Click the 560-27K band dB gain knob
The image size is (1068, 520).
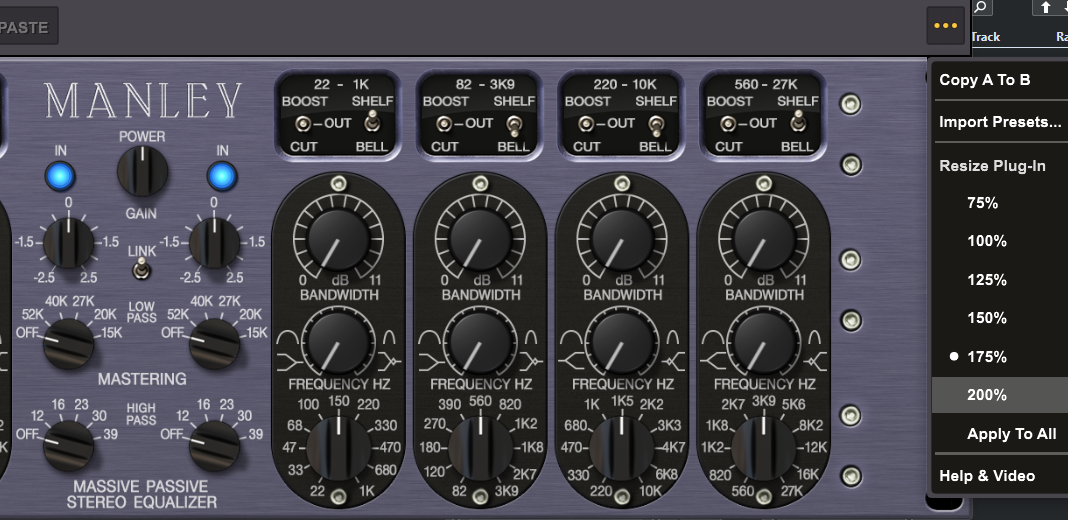[x=764, y=239]
